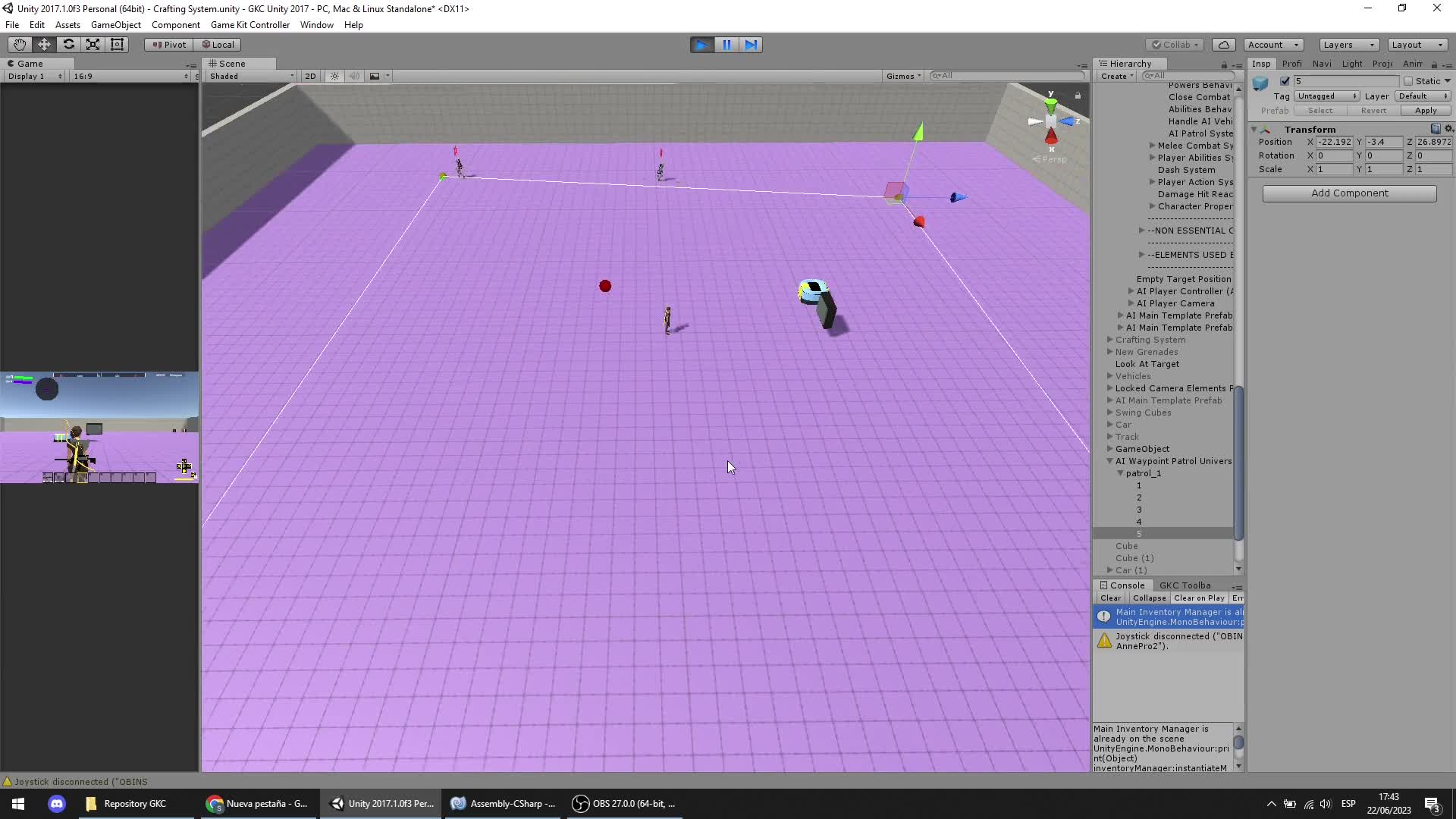Open Discord from the taskbar
This screenshot has height=819, width=1456.
pyautogui.click(x=57, y=804)
